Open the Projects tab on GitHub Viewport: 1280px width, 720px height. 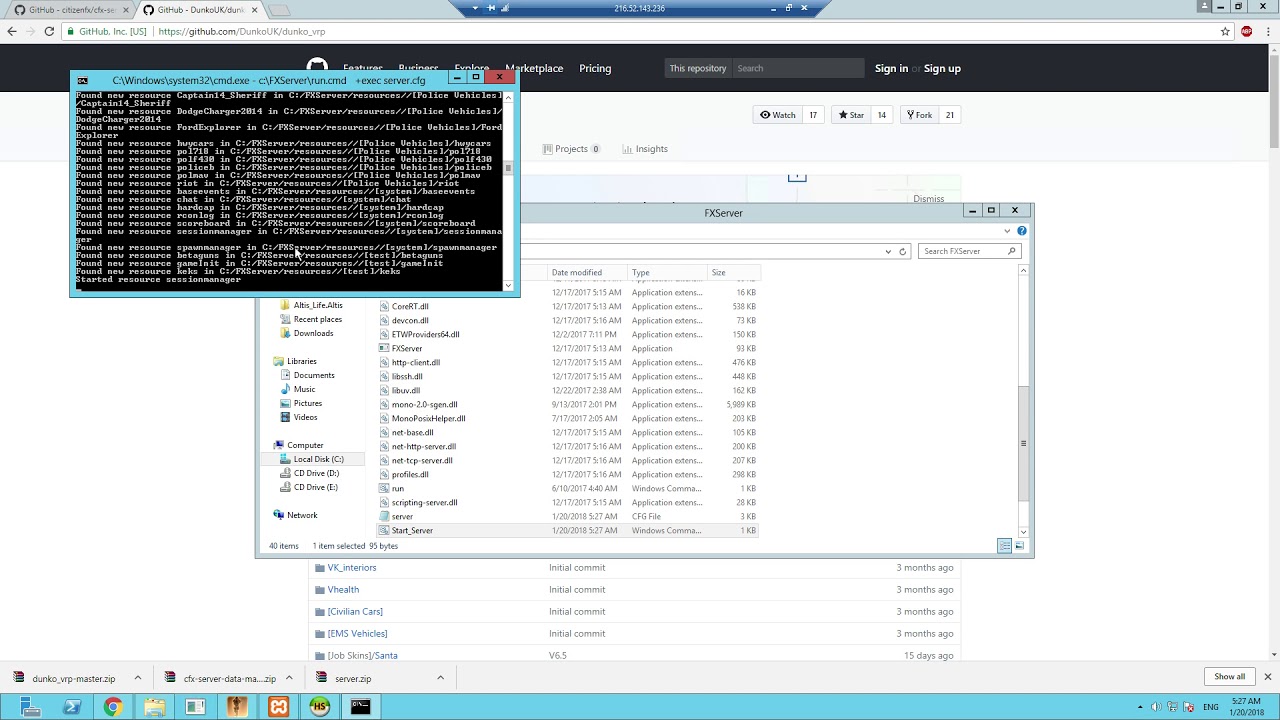[571, 149]
